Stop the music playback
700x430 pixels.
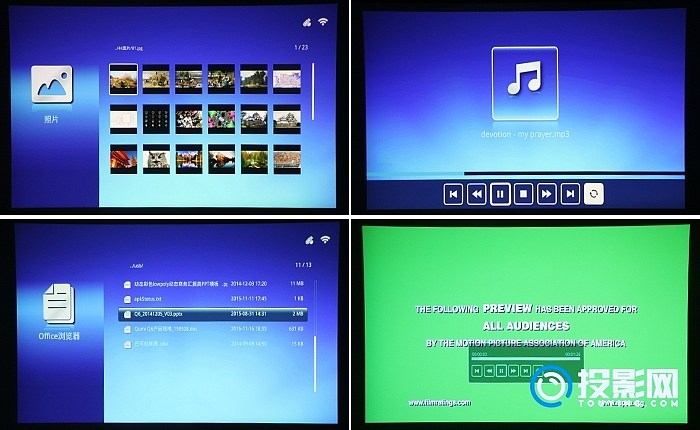tap(523, 194)
